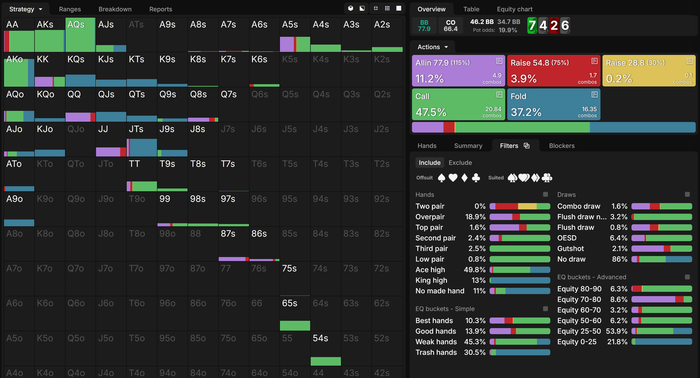Click the overall action frequency bar

click(x=554, y=127)
